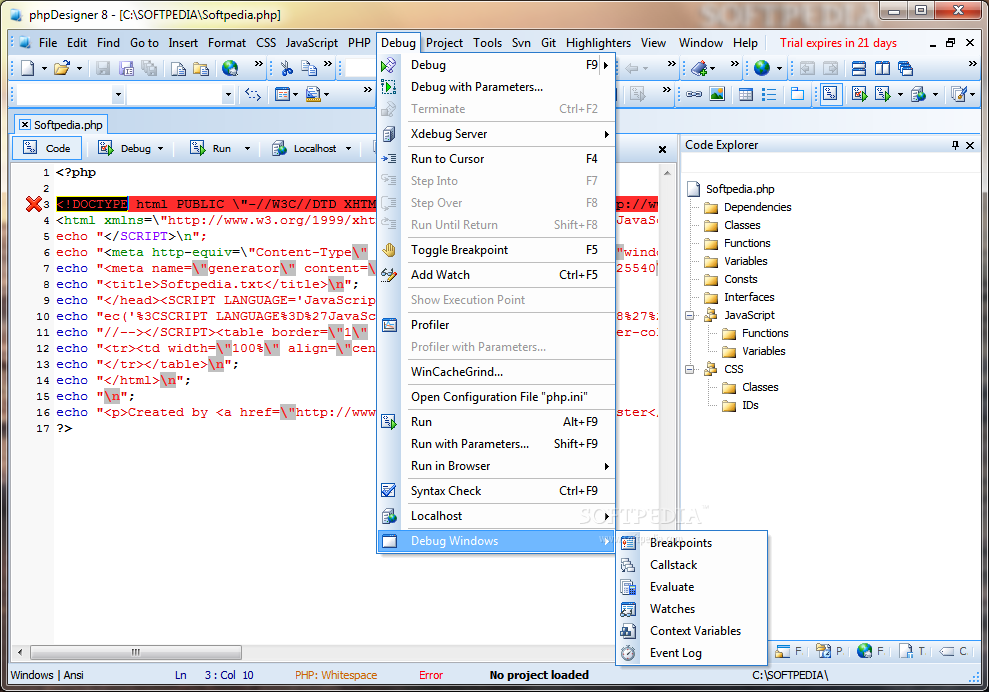The height and width of the screenshot is (692, 989).
Task: Click the Cascade windows icon
Action: pyautogui.click(x=905, y=68)
